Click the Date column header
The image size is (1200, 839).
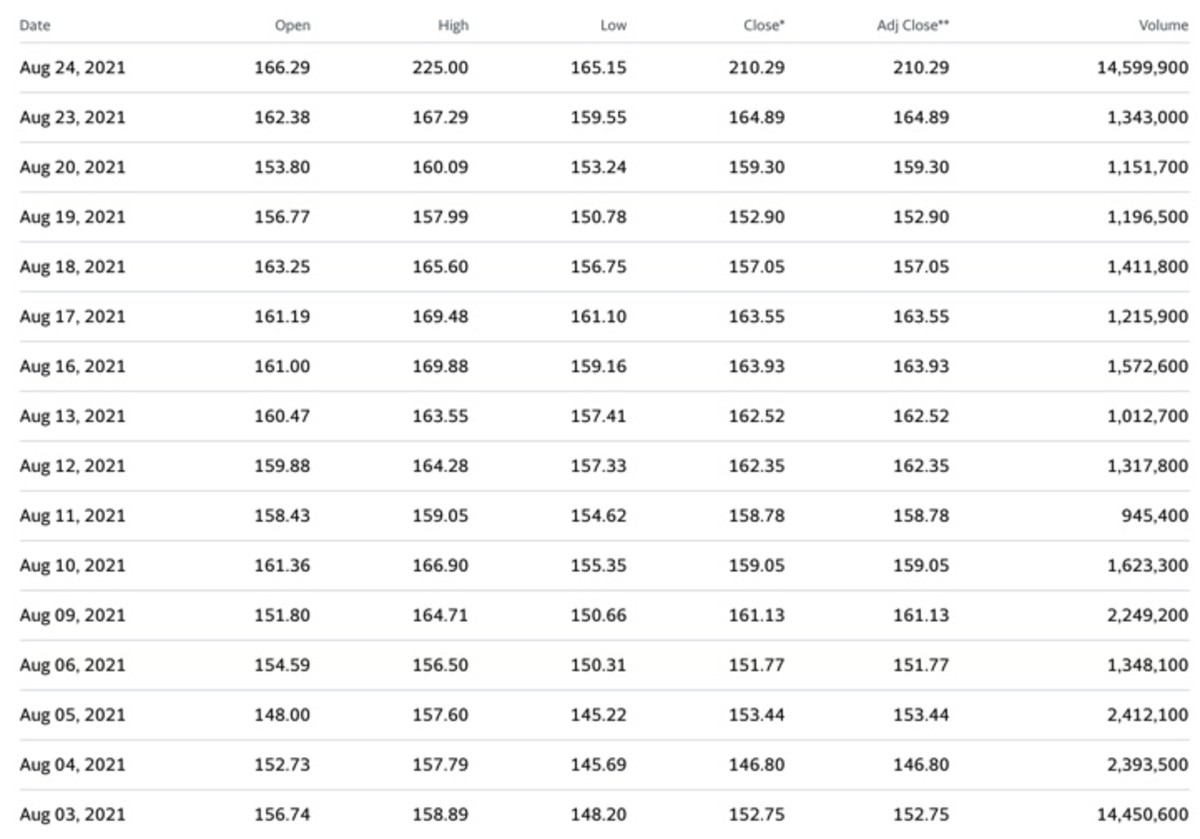click(33, 26)
